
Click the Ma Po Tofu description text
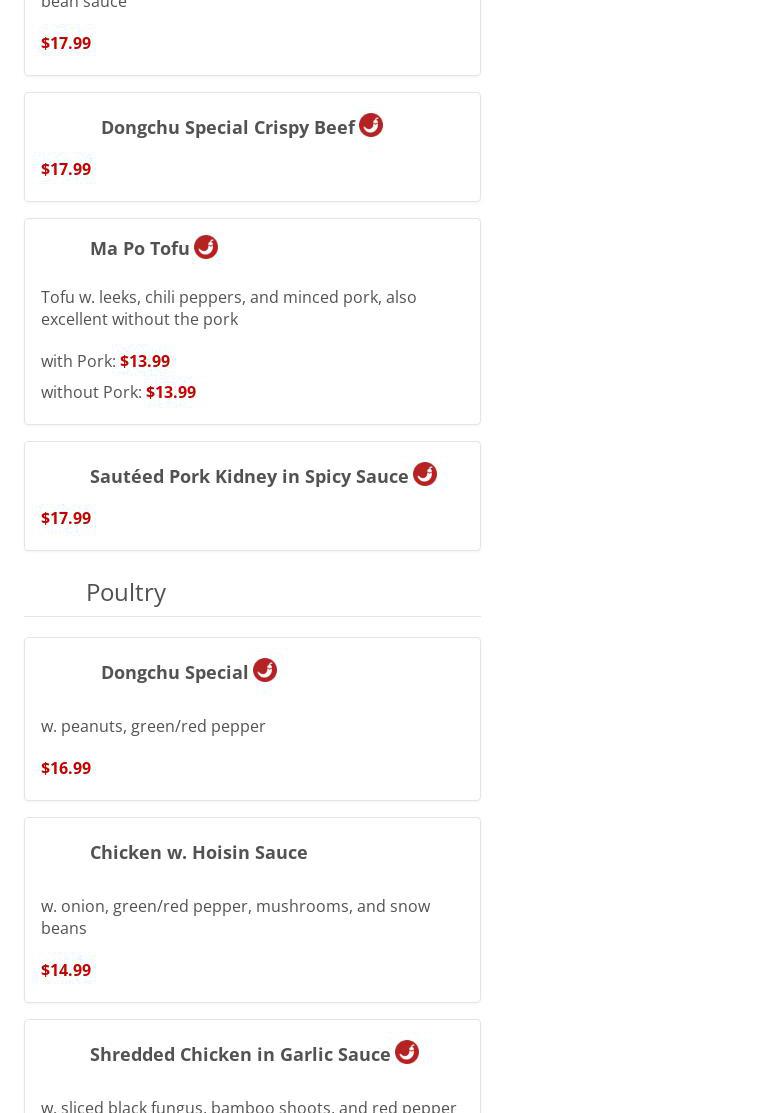(x=228, y=308)
